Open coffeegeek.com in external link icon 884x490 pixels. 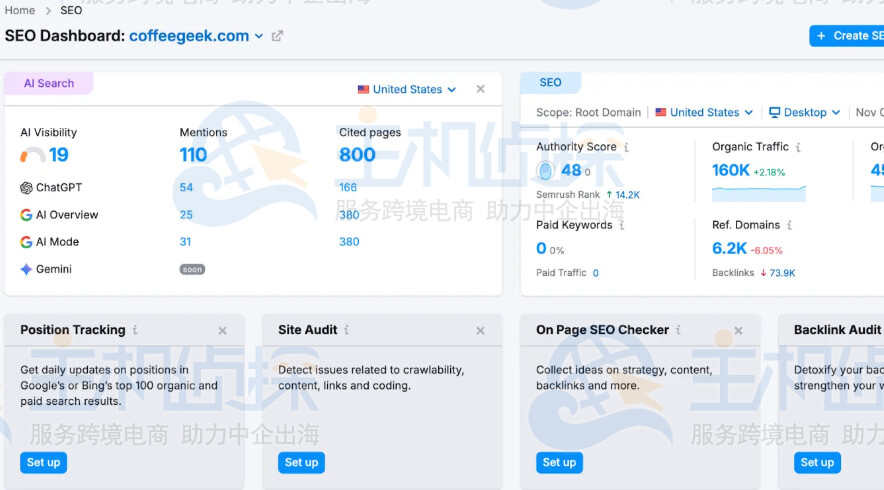point(277,36)
